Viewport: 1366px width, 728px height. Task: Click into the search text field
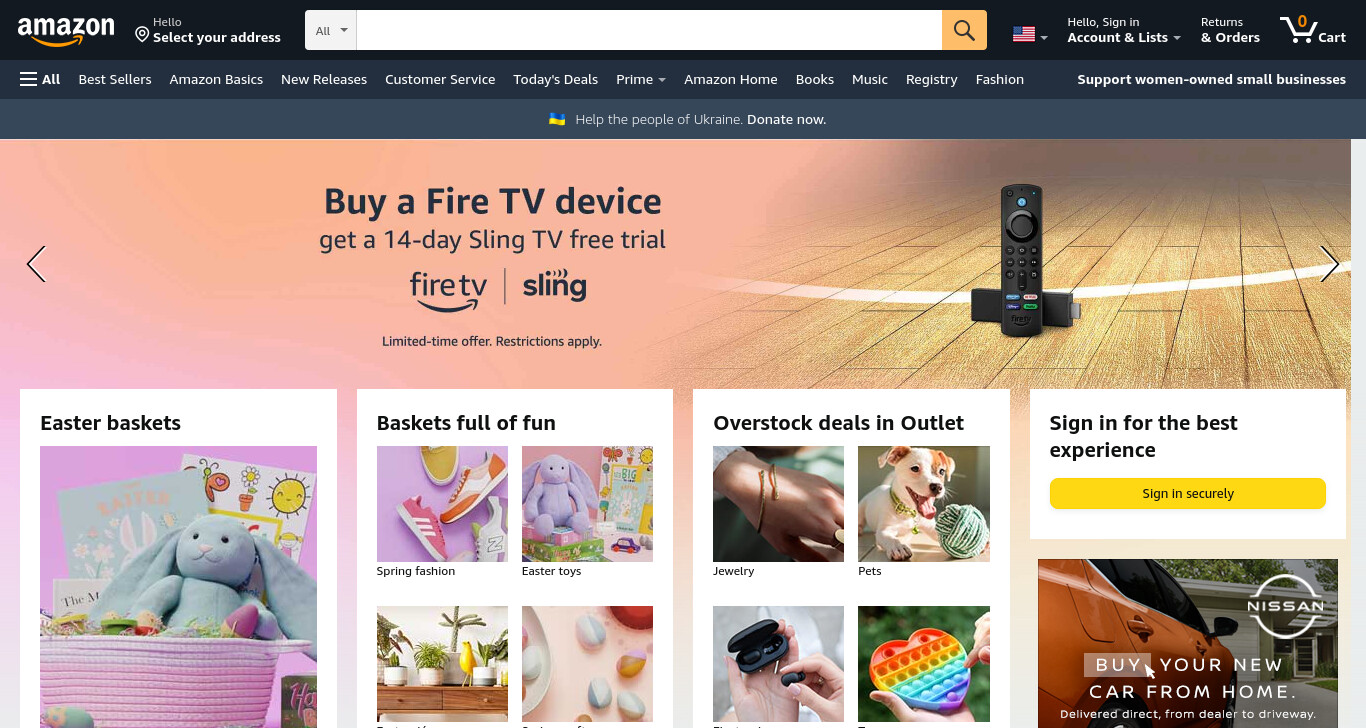[x=649, y=30]
